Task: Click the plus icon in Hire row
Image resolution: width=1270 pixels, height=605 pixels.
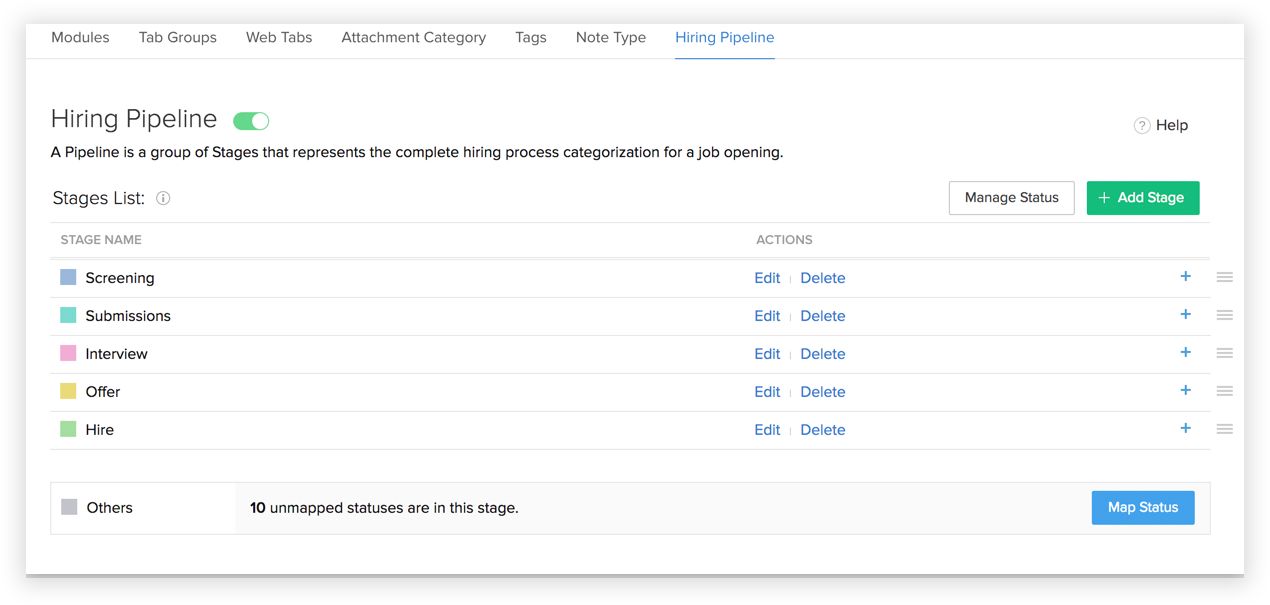Action: (1185, 429)
